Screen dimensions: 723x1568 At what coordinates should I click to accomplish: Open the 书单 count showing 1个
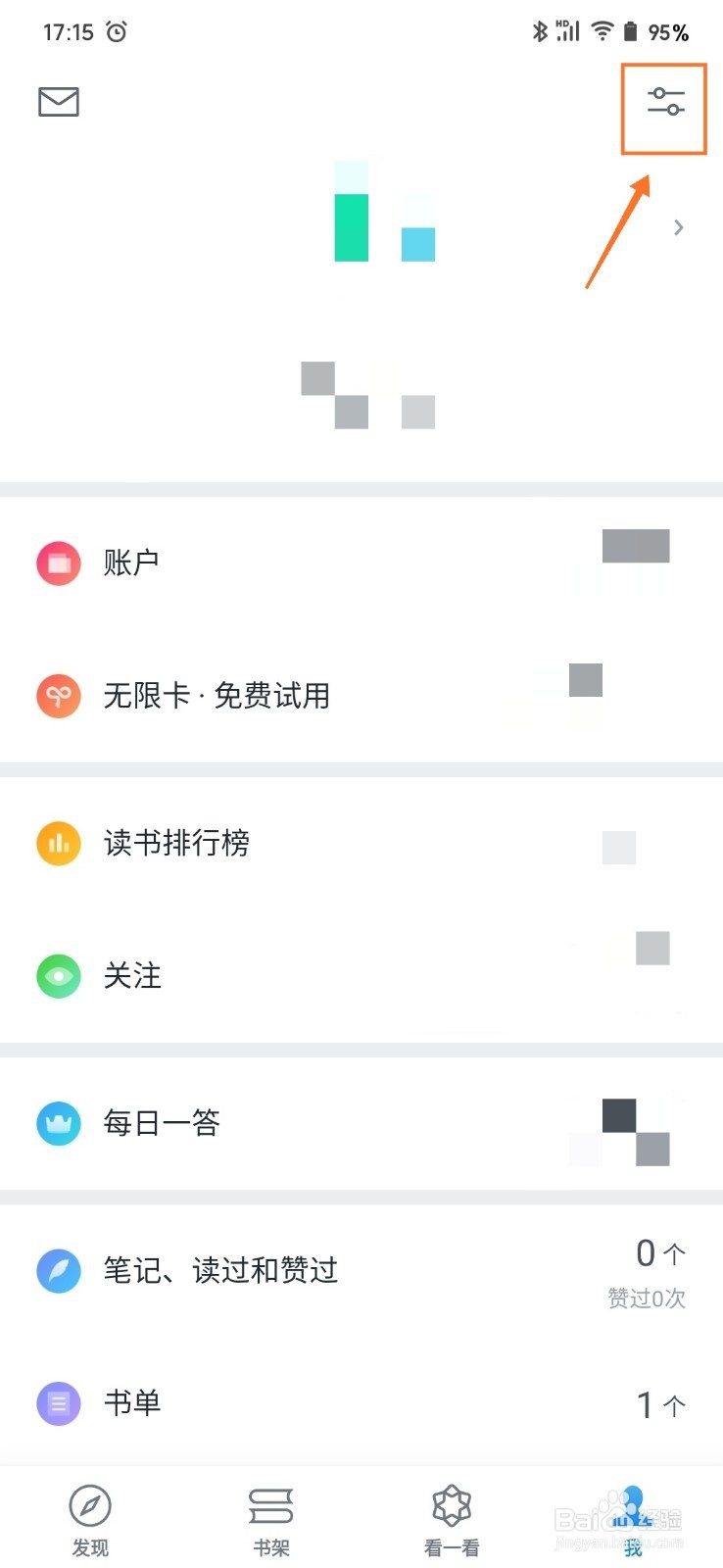(661, 1405)
